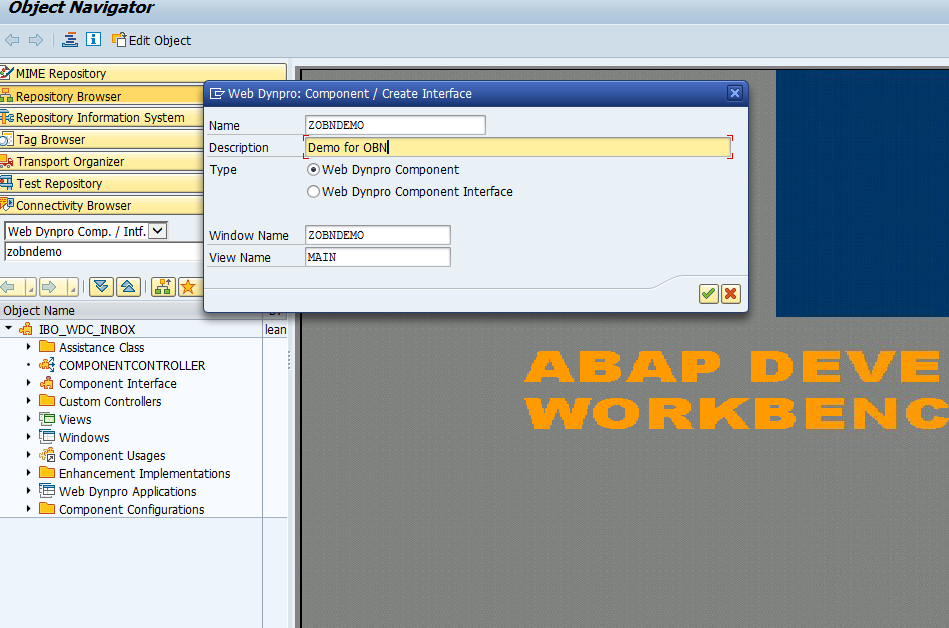
Task: Select the COMPONENTCONTROLLER tree item
Action: pyautogui.click(x=132, y=365)
